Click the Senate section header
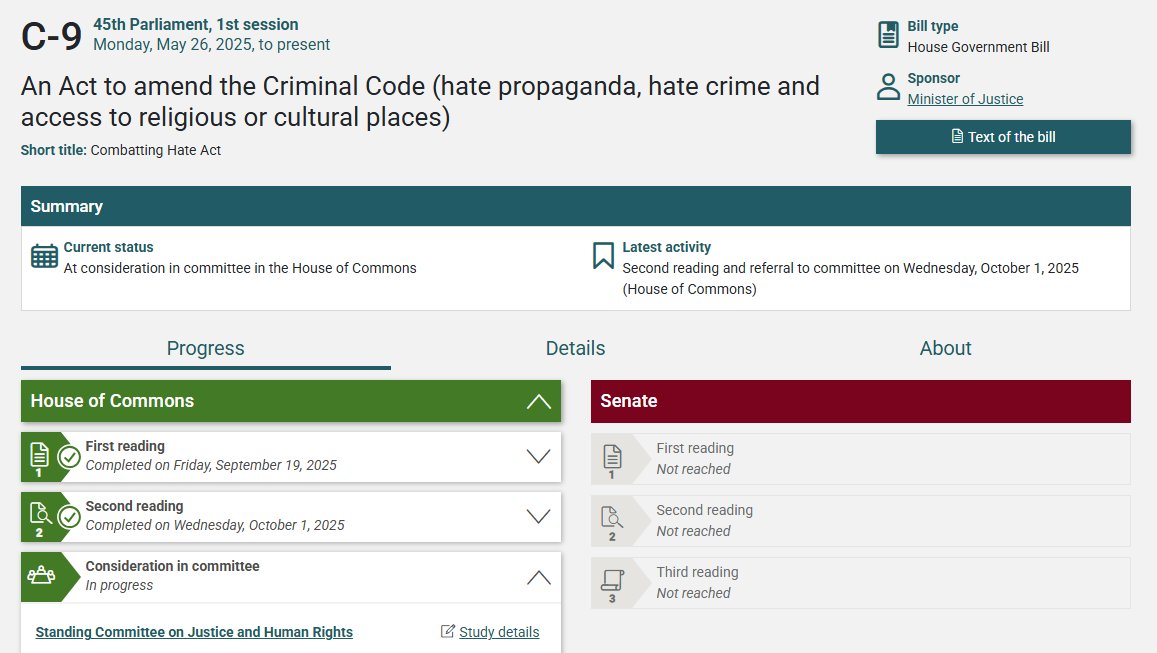The height and width of the screenshot is (653, 1157). 860,401
